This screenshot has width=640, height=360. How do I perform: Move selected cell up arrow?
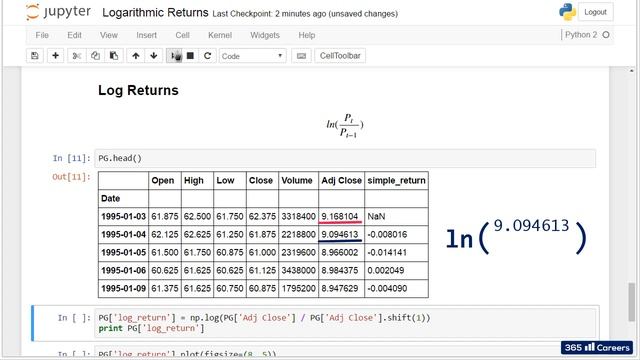tap(136, 56)
